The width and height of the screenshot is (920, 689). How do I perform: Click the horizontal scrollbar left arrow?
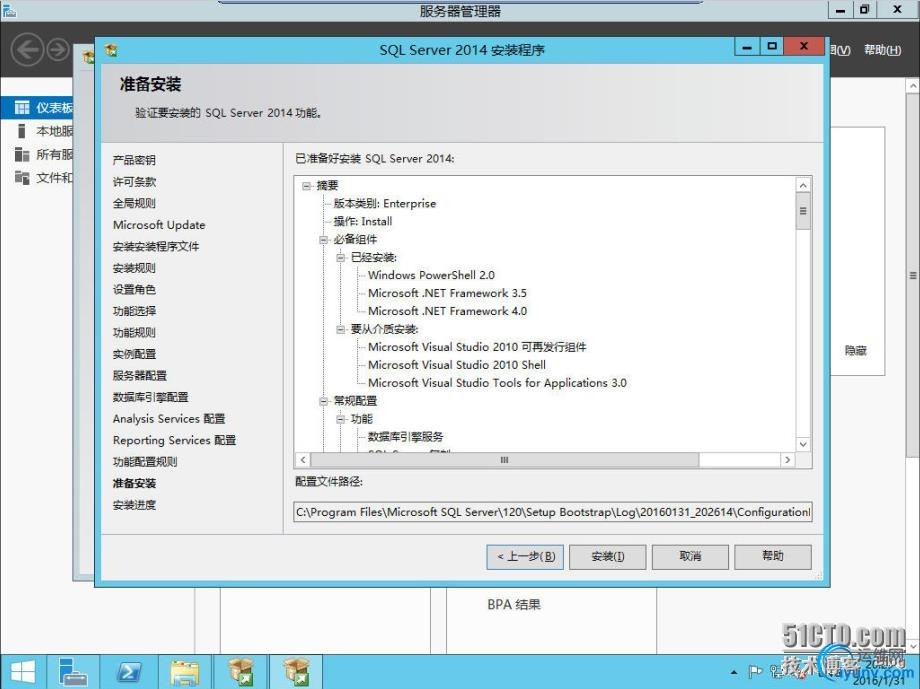point(303,460)
